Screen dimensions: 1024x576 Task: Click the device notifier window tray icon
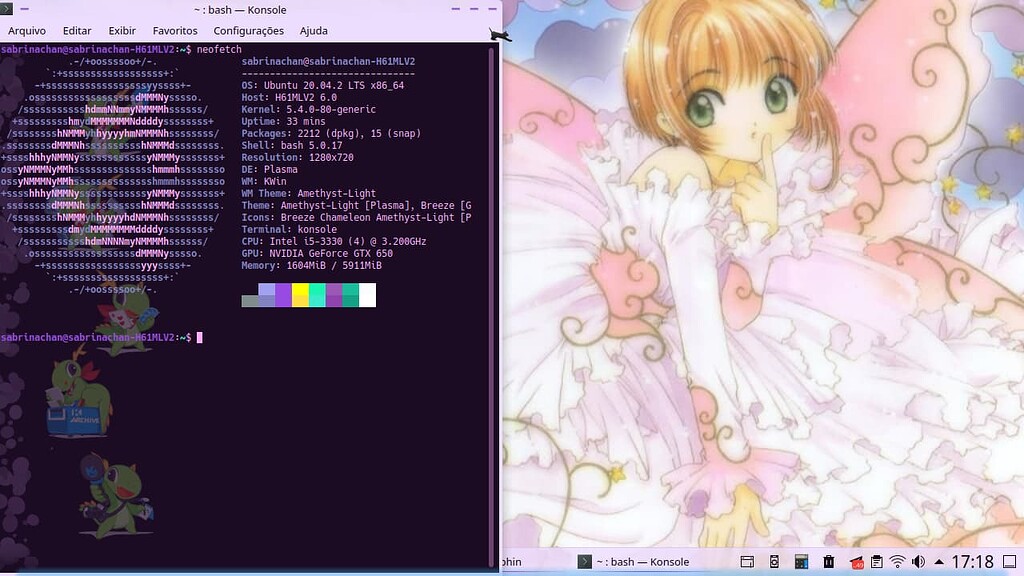(747, 562)
